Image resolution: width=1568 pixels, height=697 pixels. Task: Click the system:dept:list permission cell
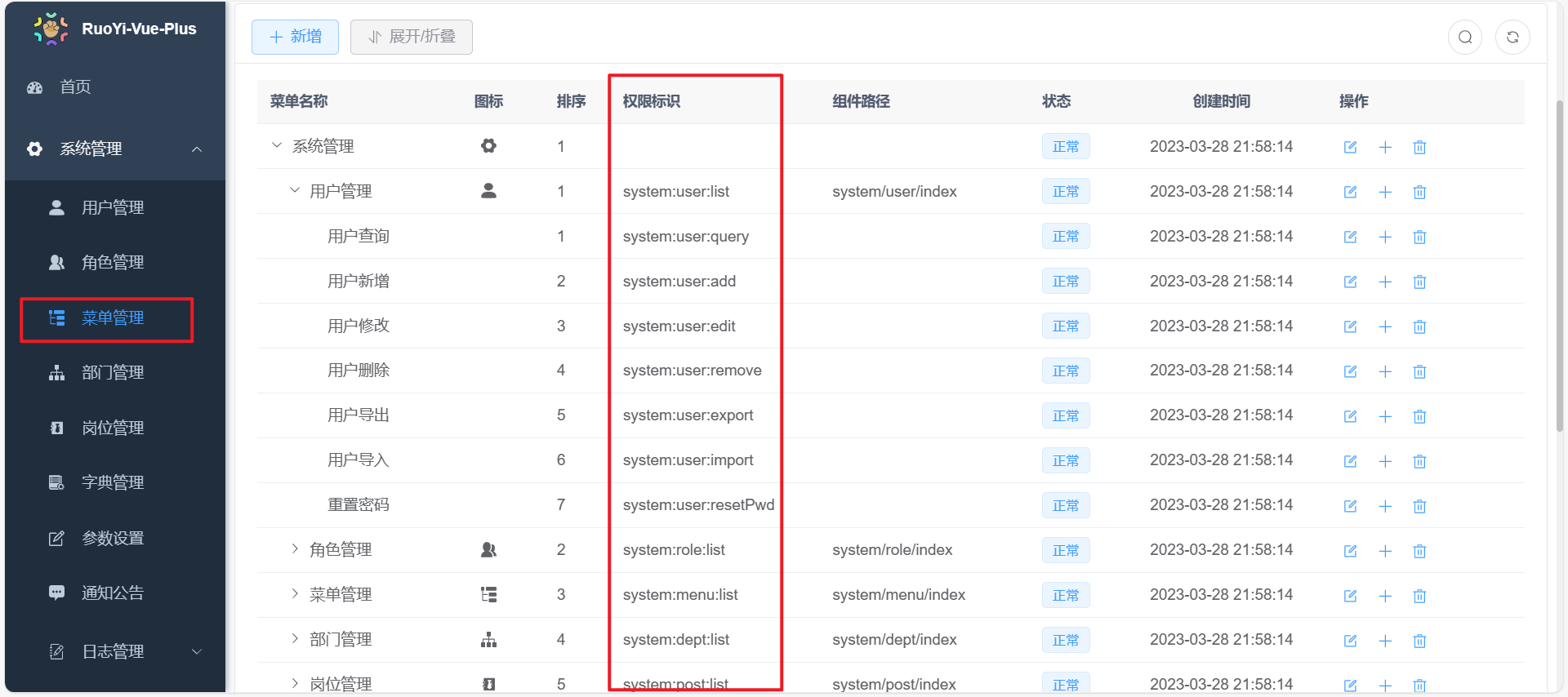click(676, 640)
